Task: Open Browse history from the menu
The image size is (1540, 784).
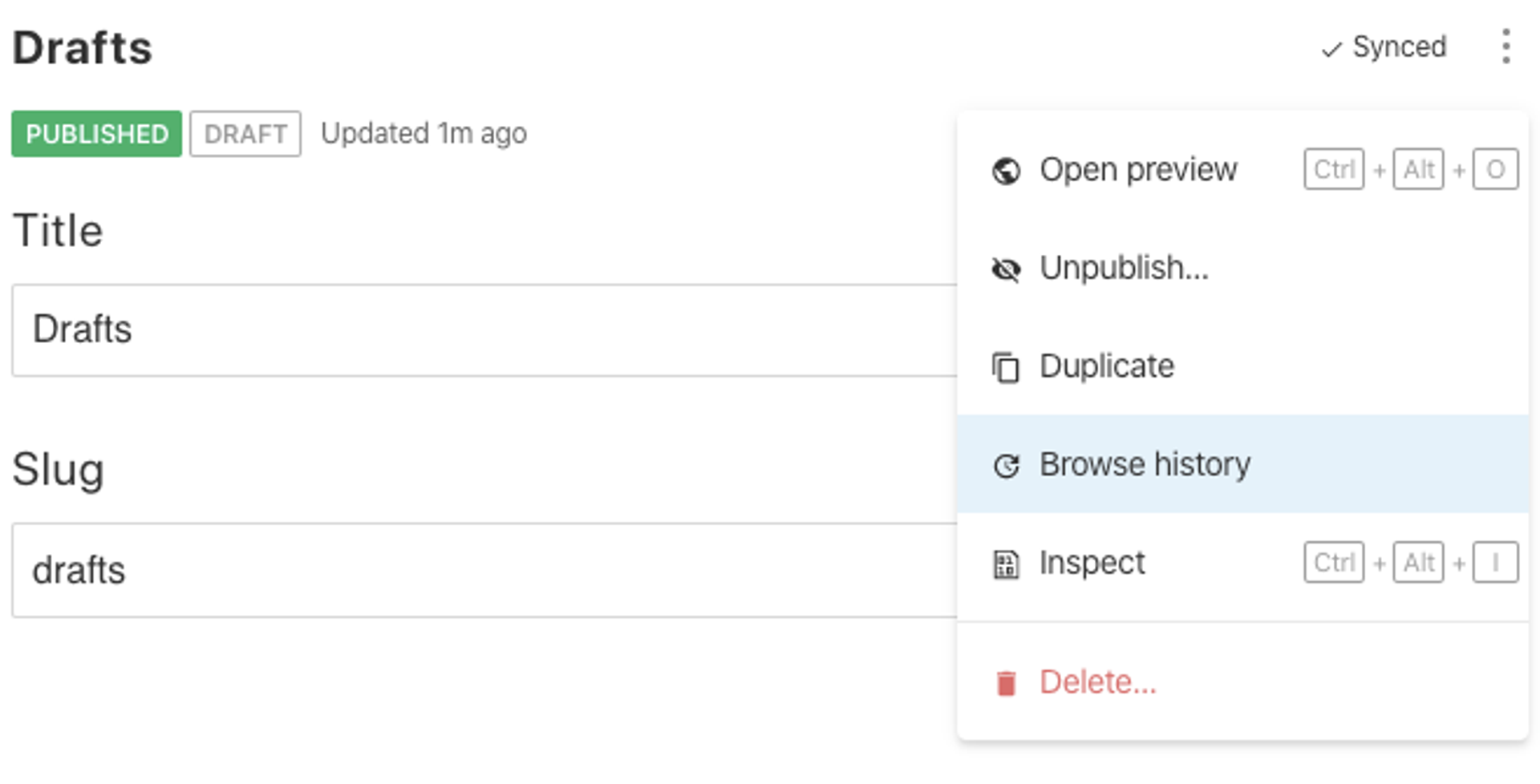Action: (x=1145, y=465)
